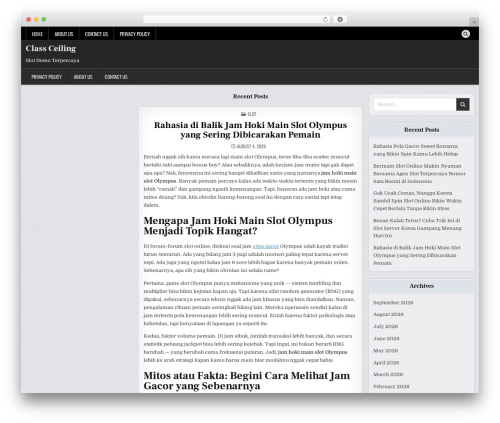This screenshot has height=423, width=500.
Task: Click heading Mitos atau Fakta
Action: point(247,381)
